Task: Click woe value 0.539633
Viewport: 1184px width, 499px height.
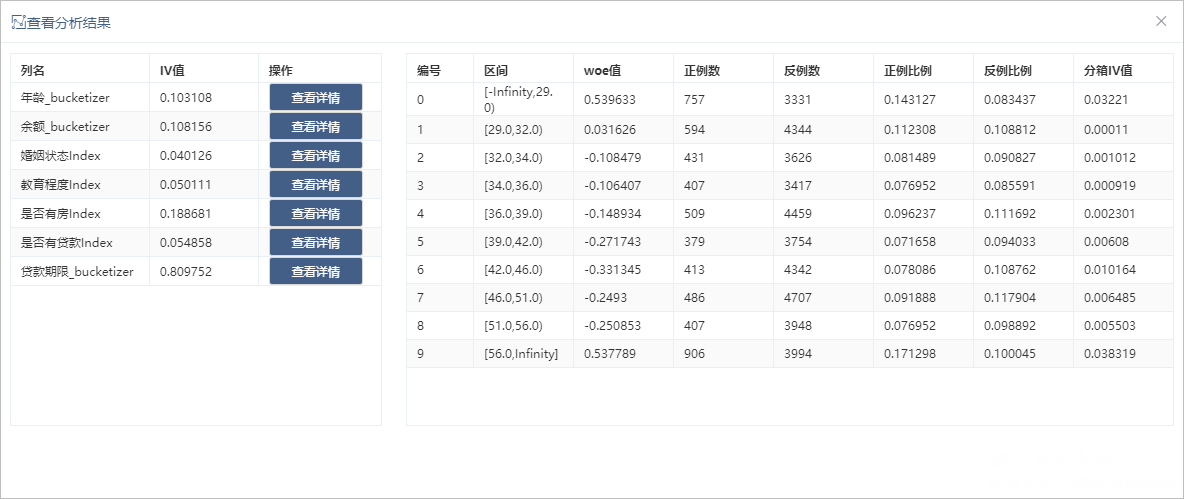Action: pyautogui.click(x=610, y=100)
